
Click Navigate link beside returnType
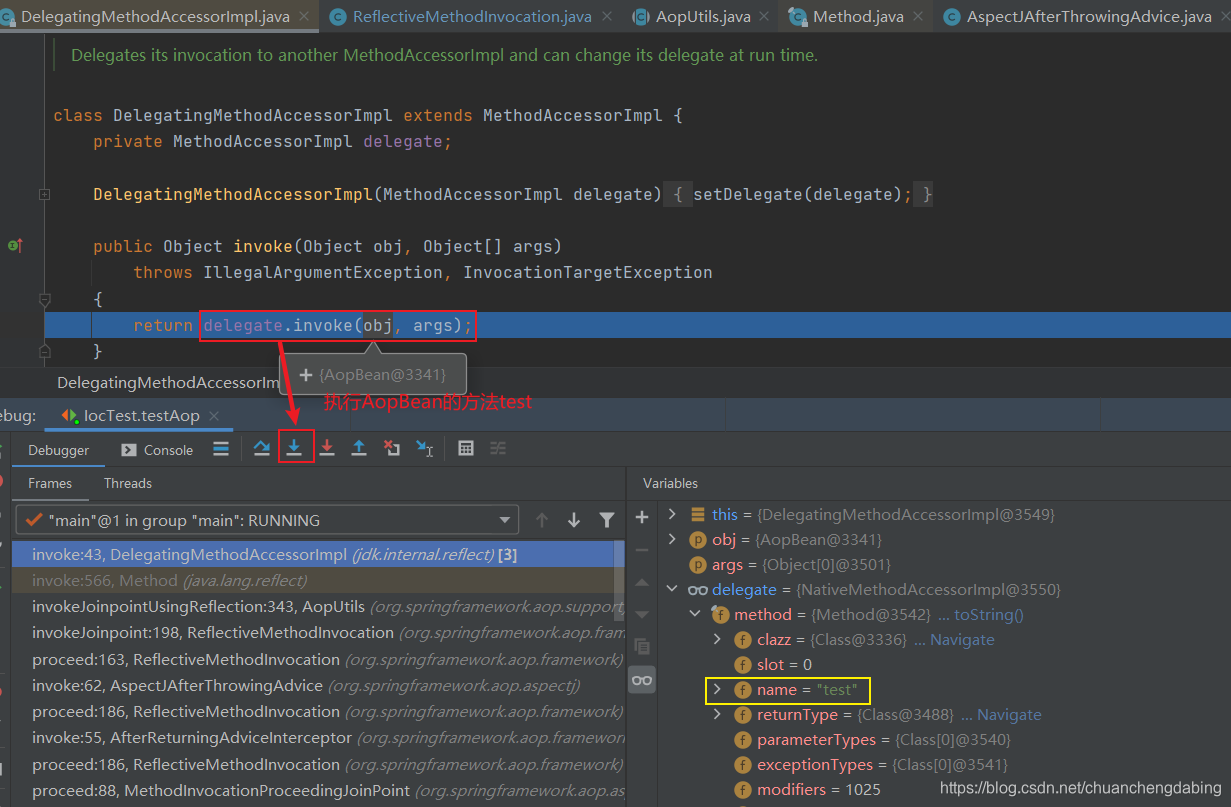(1009, 714)
